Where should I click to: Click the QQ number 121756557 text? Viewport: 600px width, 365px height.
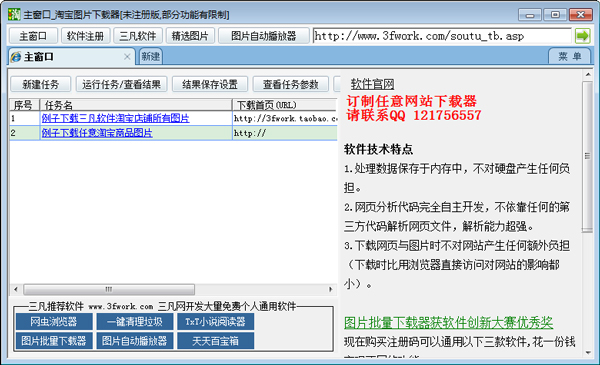[447, 115]
